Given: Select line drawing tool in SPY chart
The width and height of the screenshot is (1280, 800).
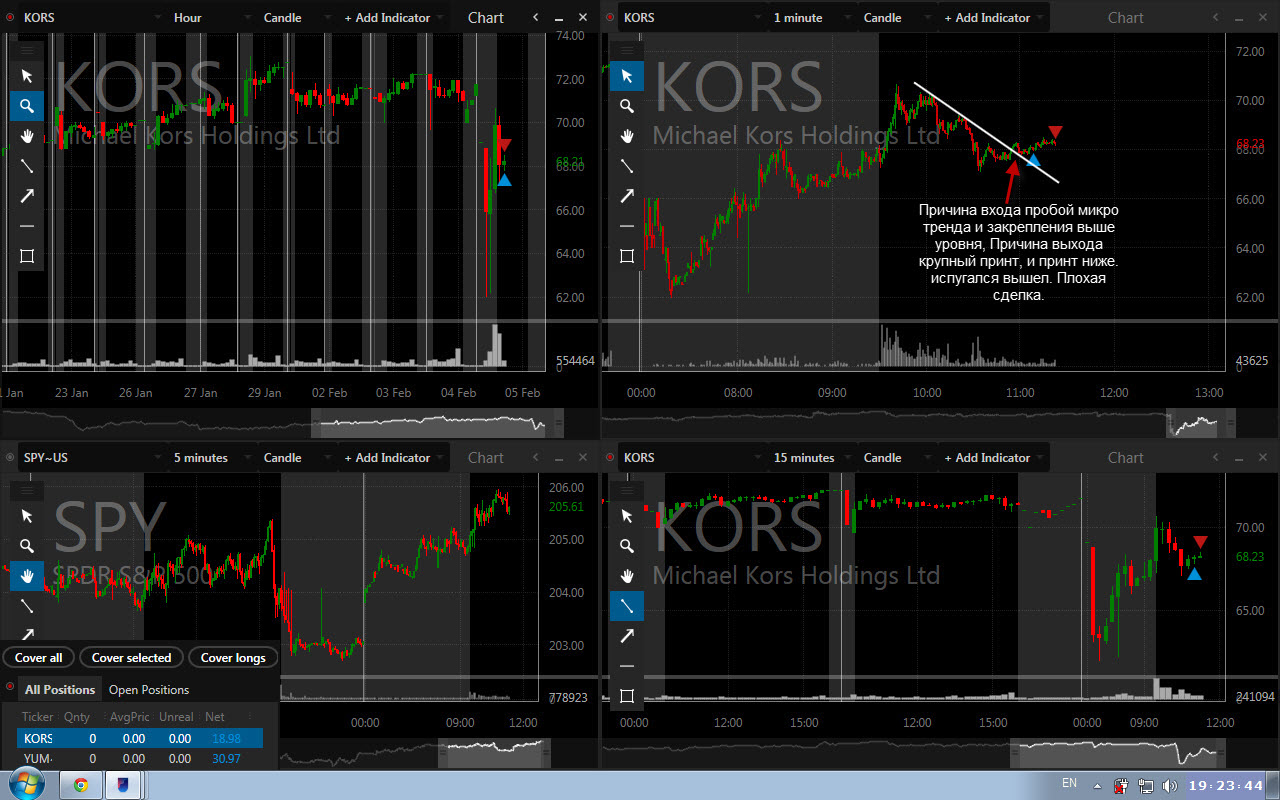Looking at the screenshot, I should coord(27,606).
